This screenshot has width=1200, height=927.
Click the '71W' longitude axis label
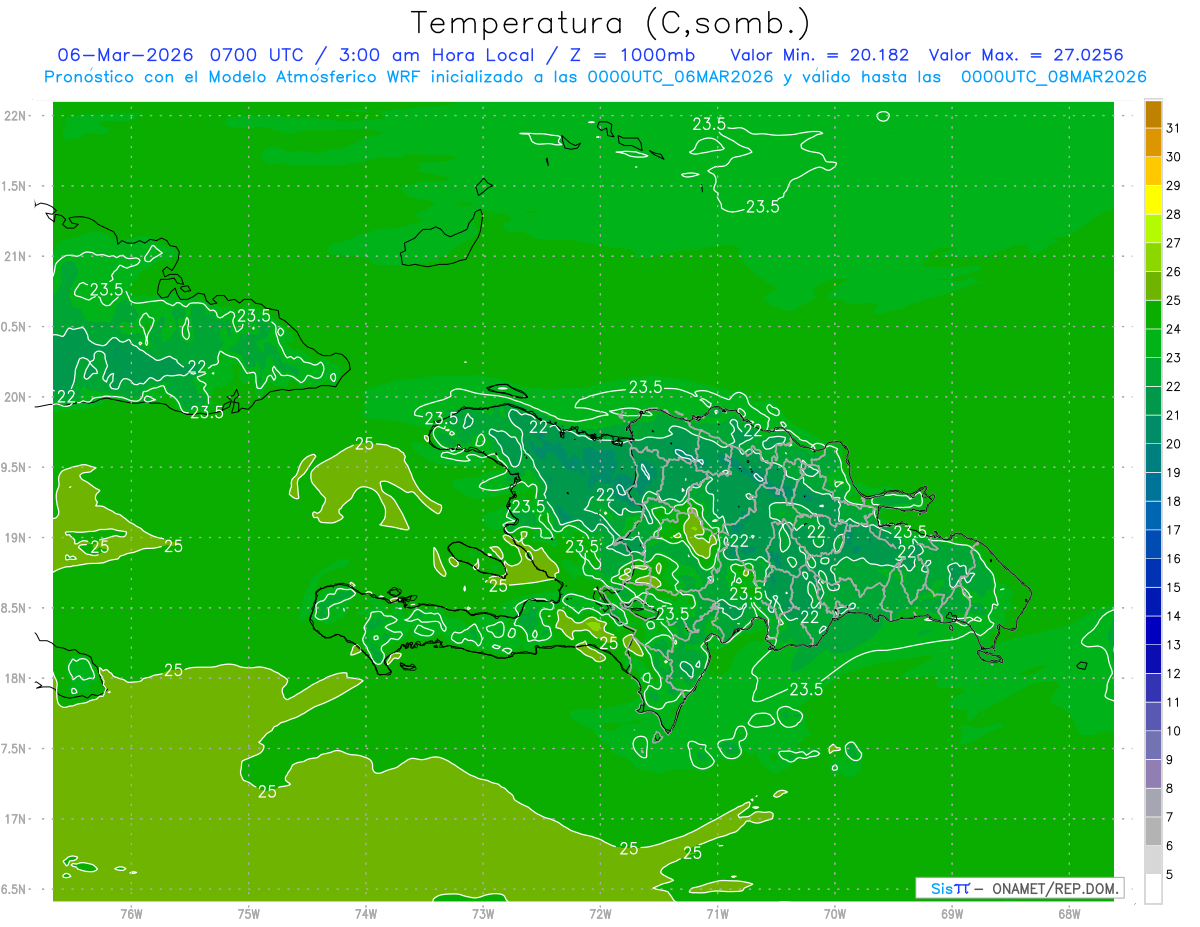pos(717,914)
